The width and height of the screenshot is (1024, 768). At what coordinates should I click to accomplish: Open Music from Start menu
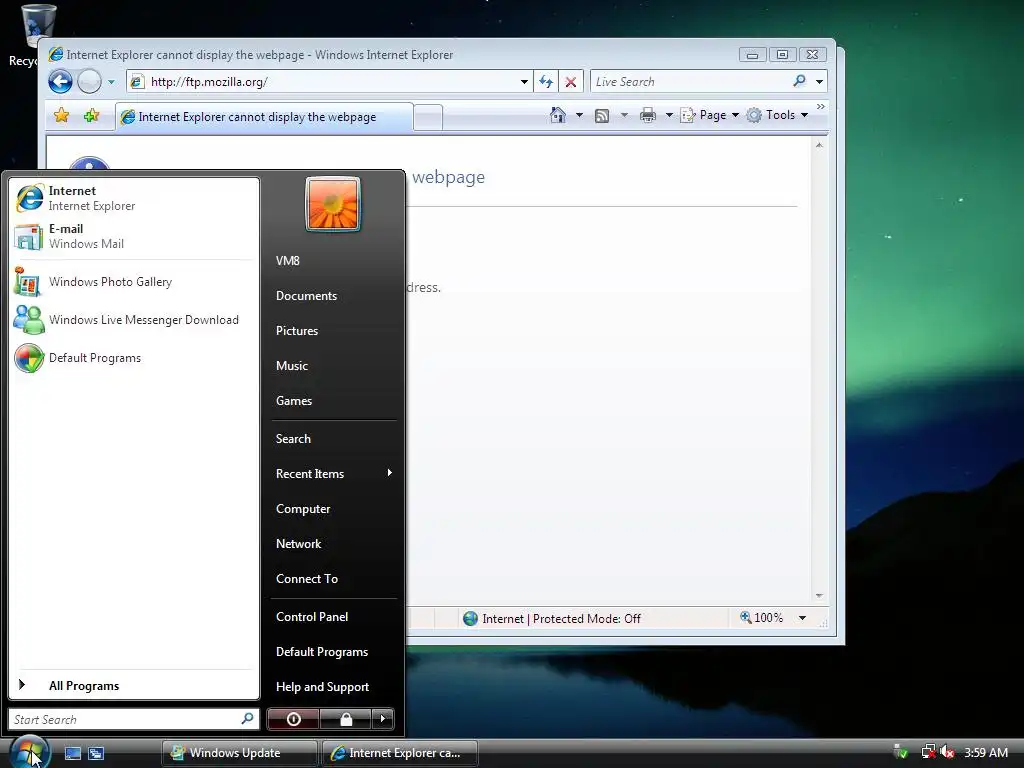click(333, 366)
